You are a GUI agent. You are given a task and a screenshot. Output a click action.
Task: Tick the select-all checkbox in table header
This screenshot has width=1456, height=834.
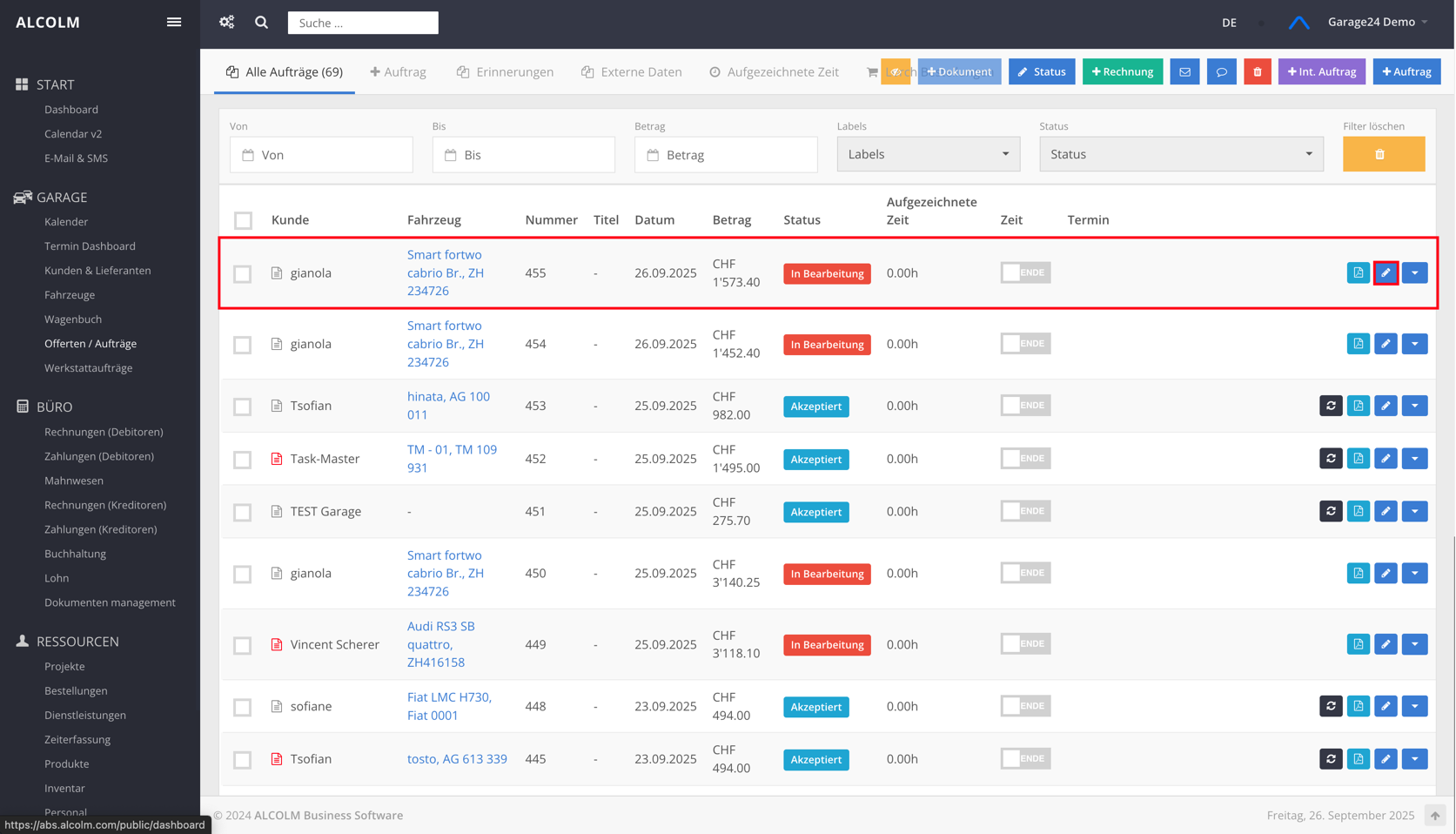click(244, 220)
